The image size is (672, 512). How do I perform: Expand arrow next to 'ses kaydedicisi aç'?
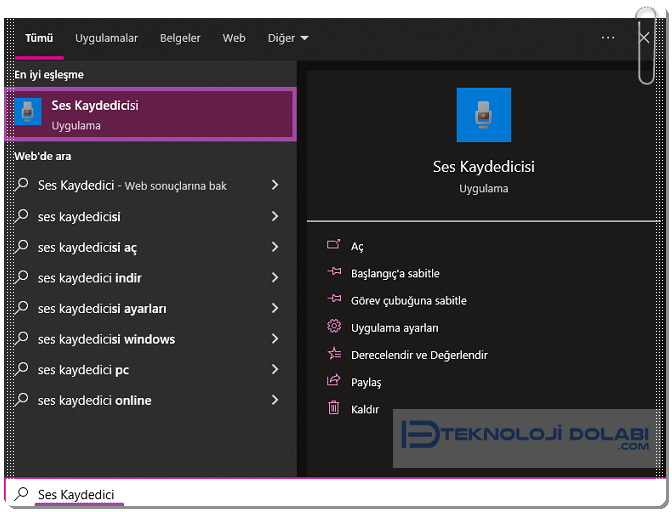(x=275, y=247)
